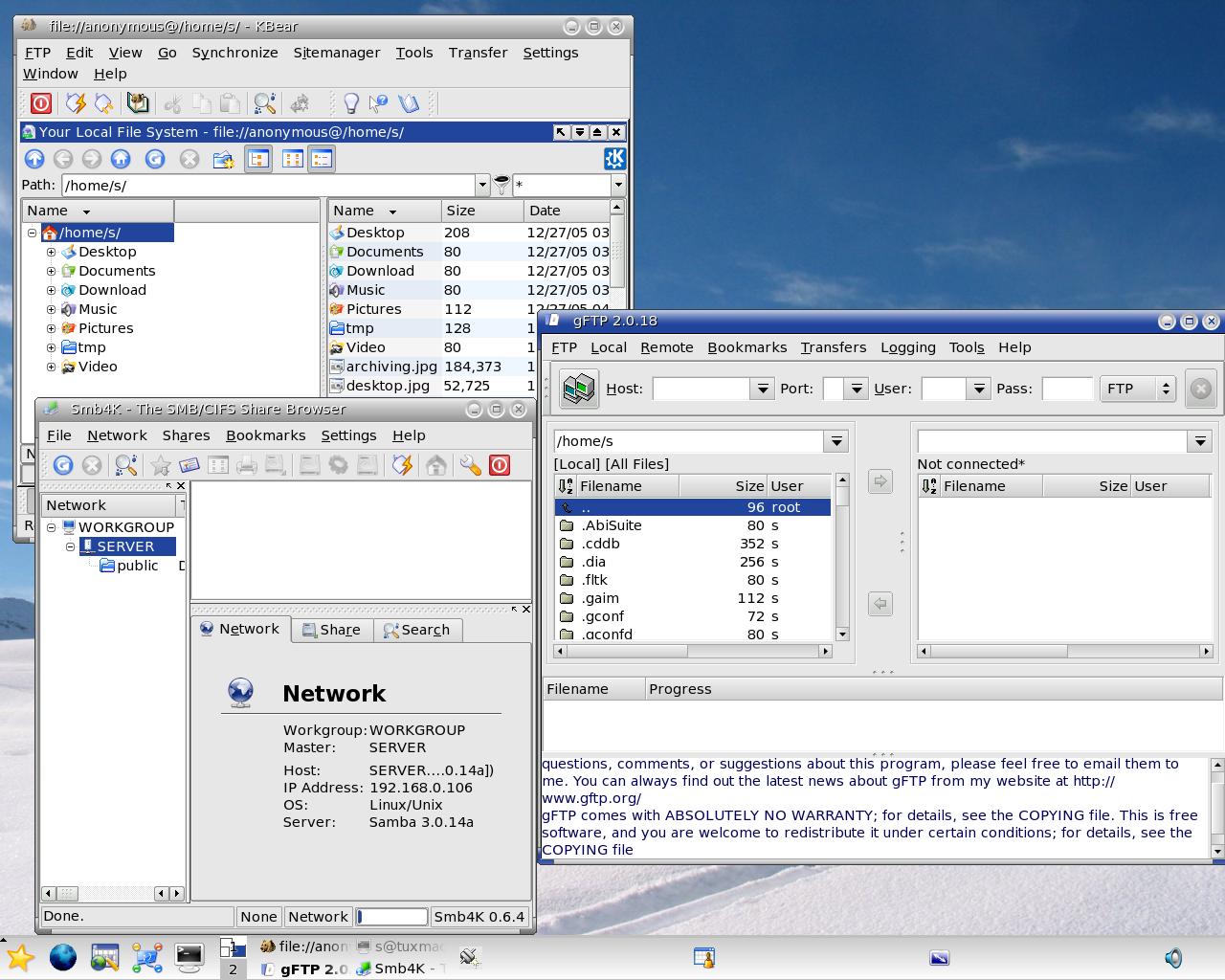1225x980 pixels.
Task: Click the gFTP taskbar button
Action: click(x=303, y=969)
